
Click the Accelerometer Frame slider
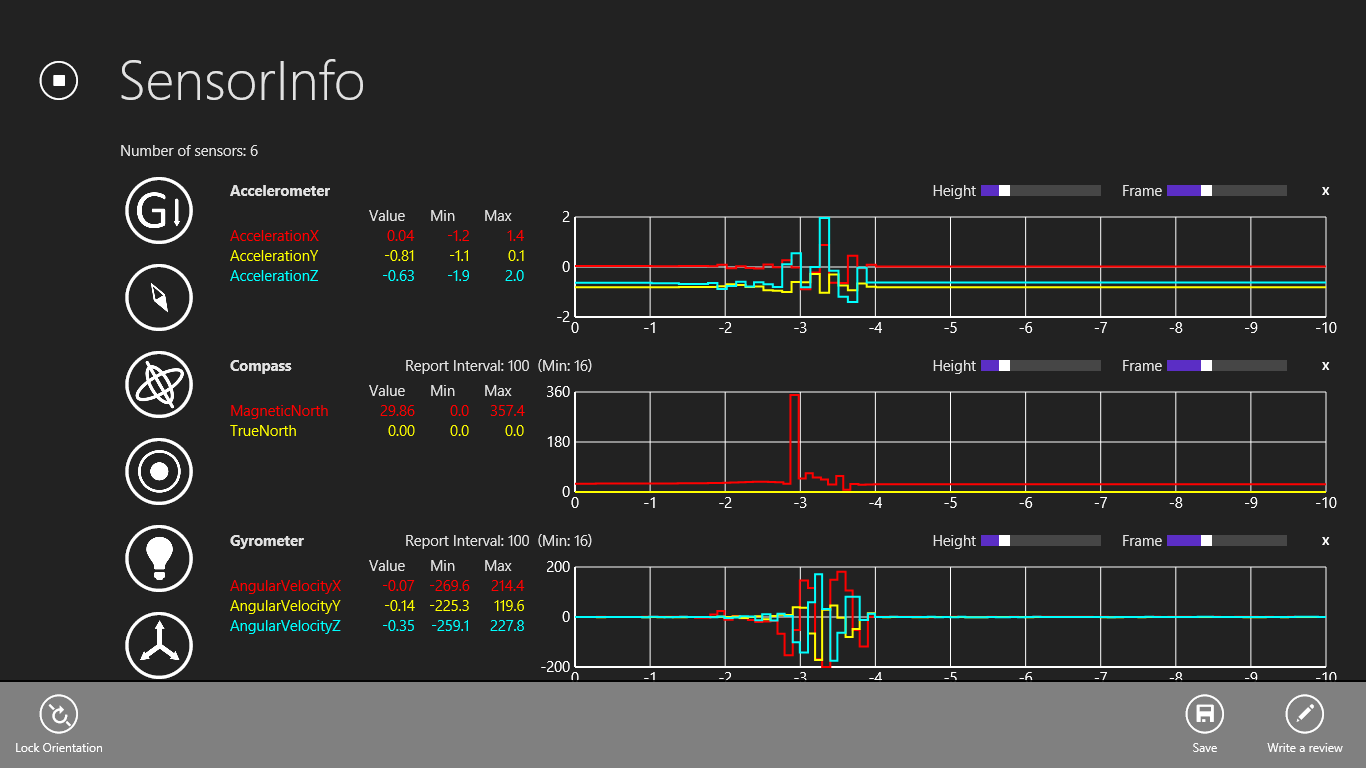coord(1207,190)
